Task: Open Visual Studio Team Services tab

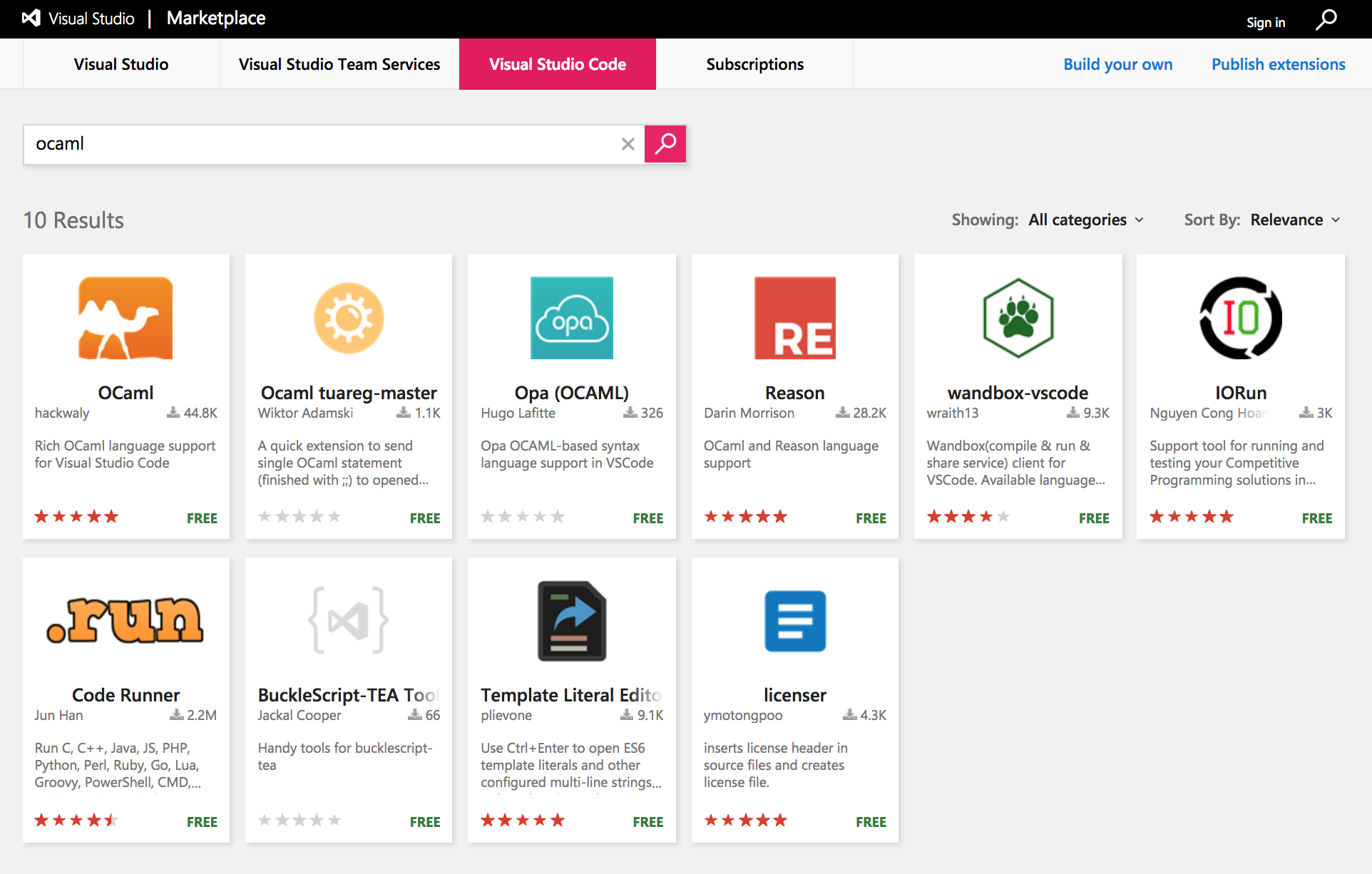Action: [339, 64]
